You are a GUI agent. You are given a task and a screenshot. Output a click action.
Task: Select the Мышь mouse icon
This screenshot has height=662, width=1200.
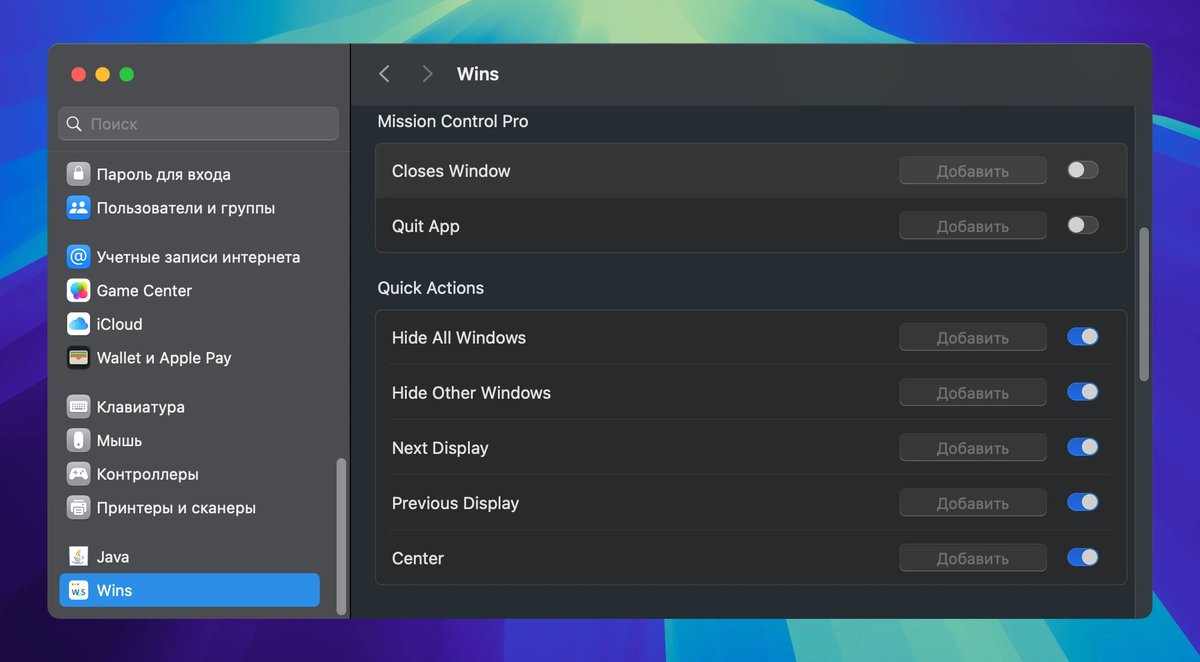(79, 441)
